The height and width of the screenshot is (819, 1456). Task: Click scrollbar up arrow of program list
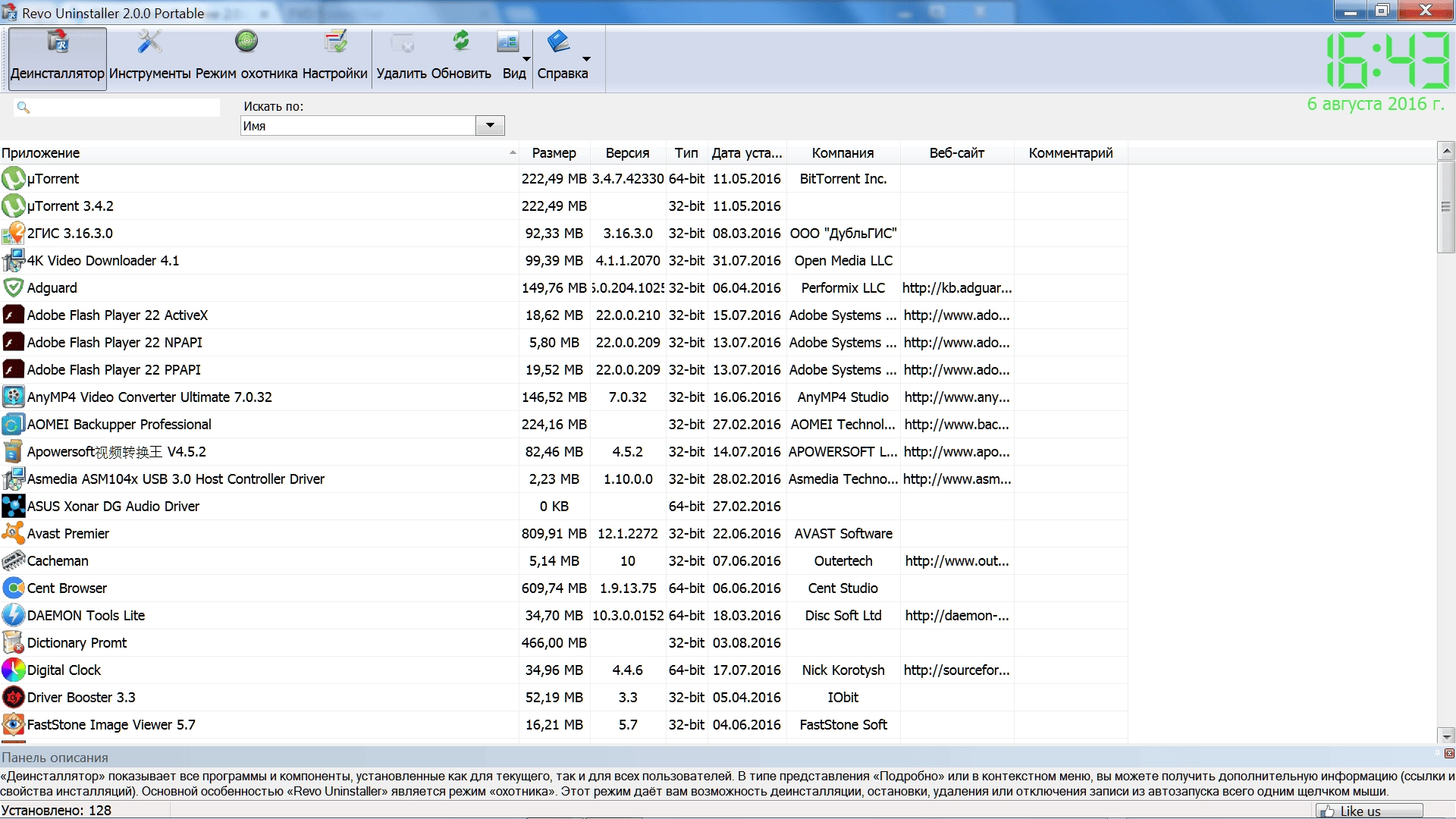click(1446, 151)
